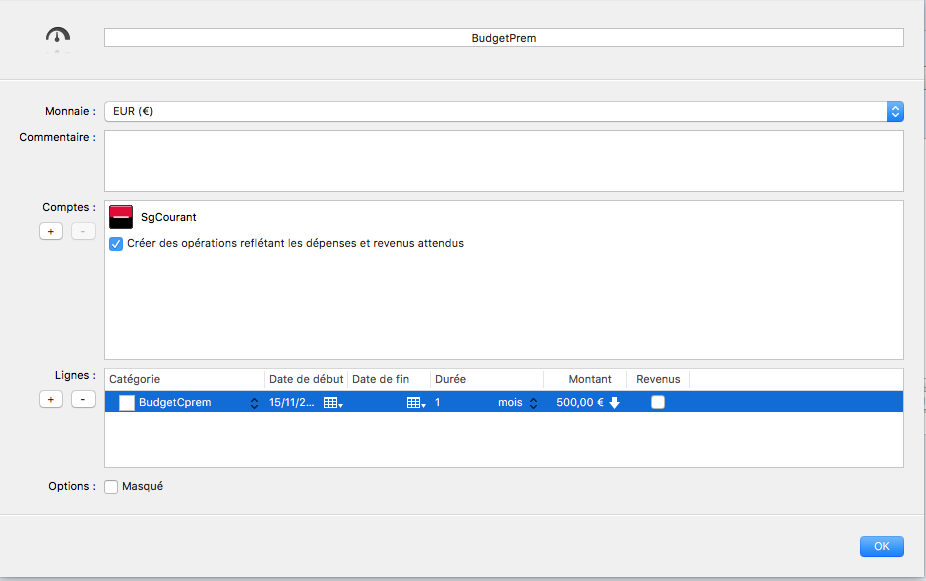Viewport: 926px width, 581px height.
Task: Click the budget gauge icon
Action: coord(58,38)
